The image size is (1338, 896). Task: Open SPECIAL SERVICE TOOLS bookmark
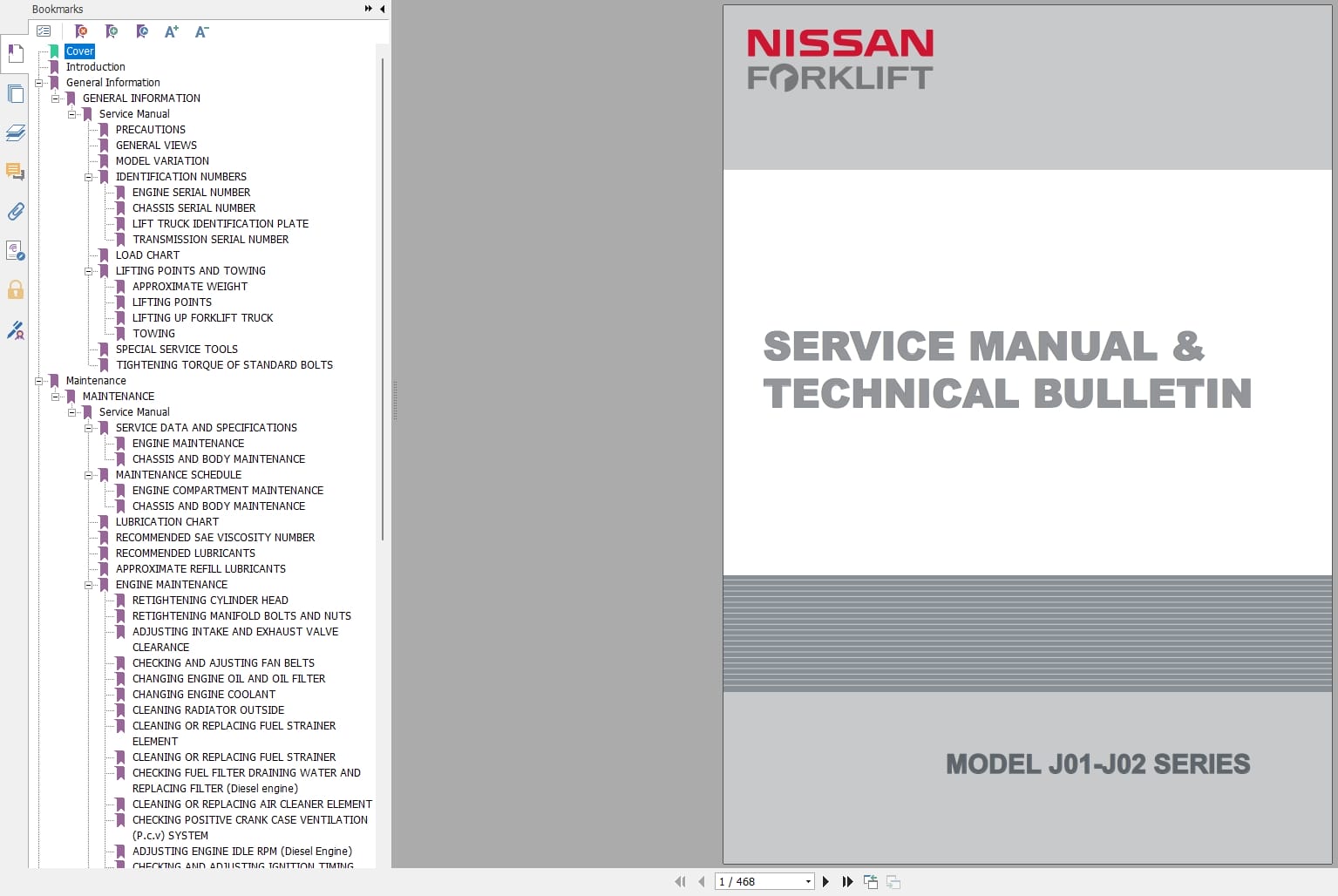[x=177, y=350]
